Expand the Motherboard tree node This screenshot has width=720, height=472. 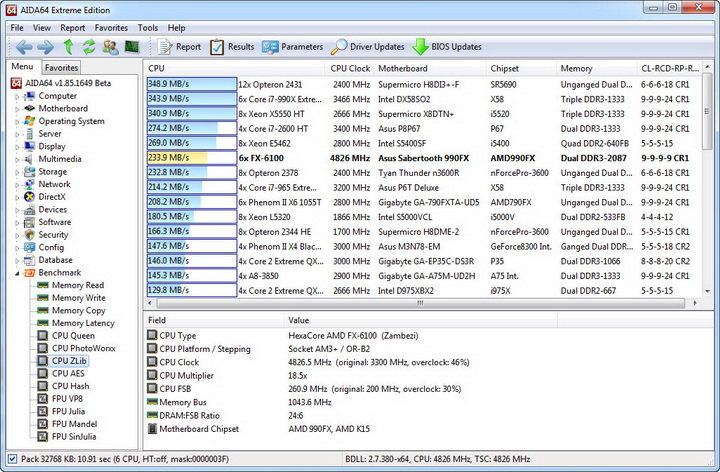(17, 109)
